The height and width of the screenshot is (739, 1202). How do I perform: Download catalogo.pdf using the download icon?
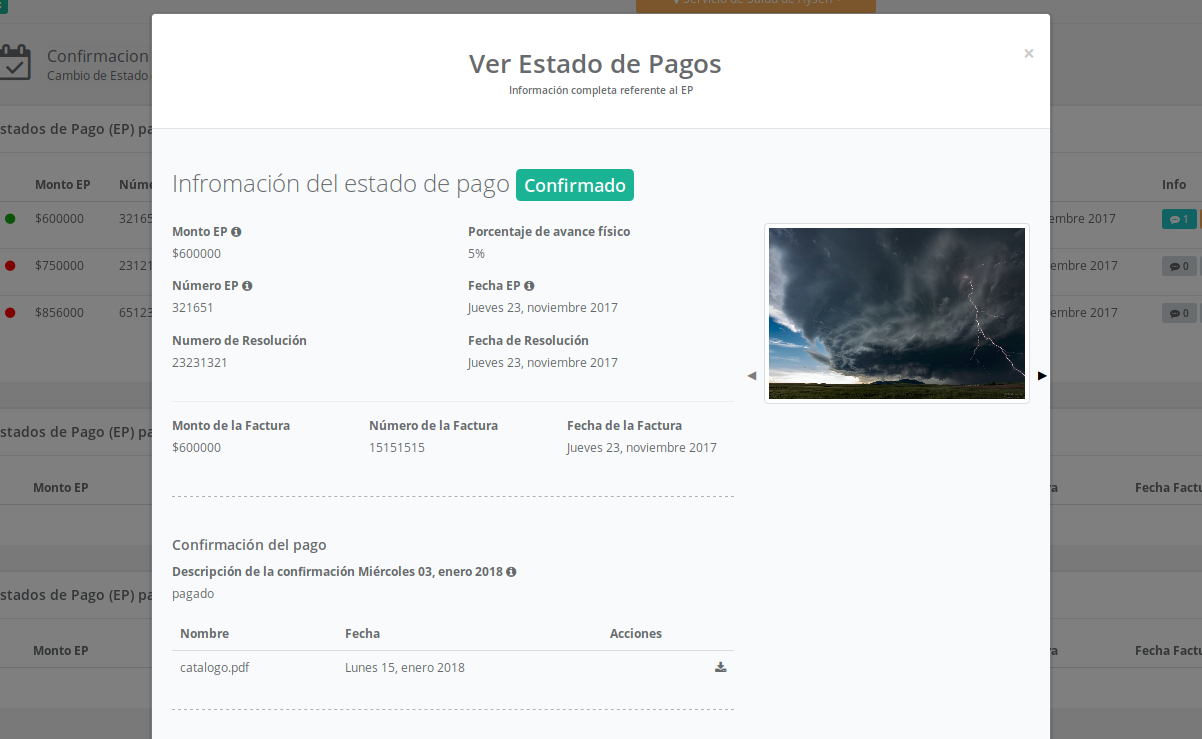[720, 667]
